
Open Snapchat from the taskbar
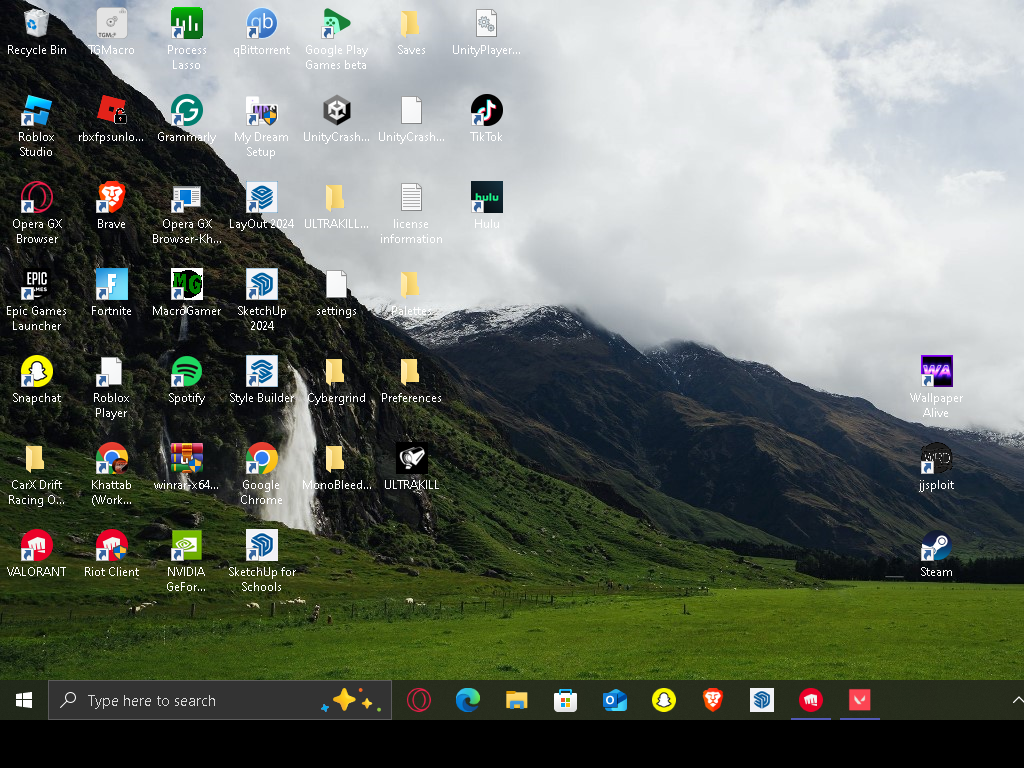[664, 700]
